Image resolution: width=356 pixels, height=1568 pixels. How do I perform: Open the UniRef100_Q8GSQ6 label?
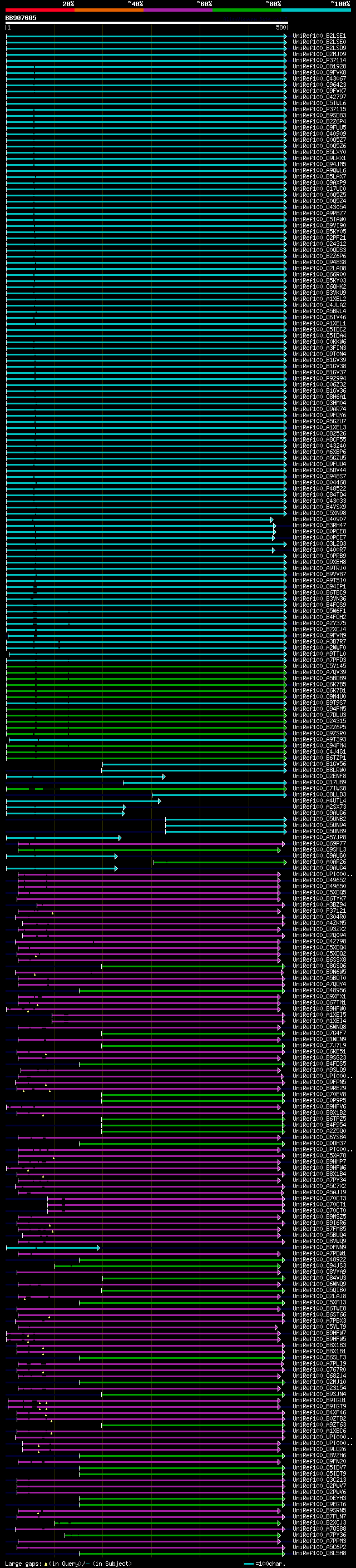click(x=319, y=966)
